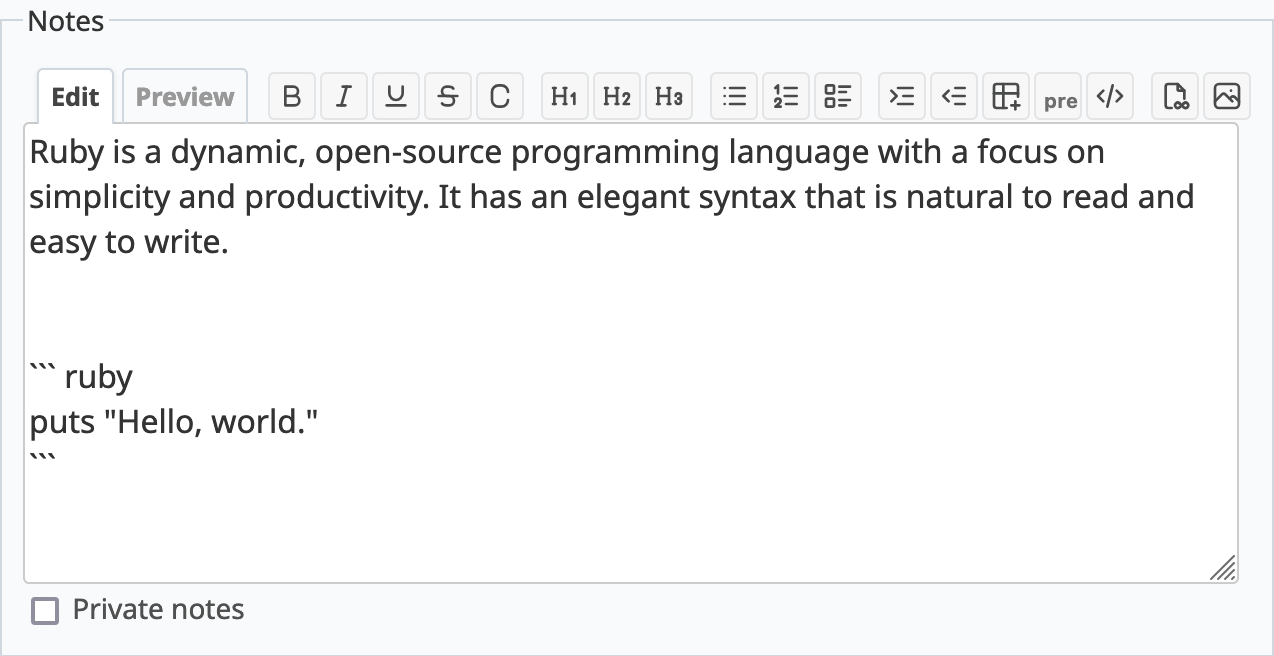The width and height of the screenshot is (1274, 656).
Task: Insert Heading 2 with H2 icon
Action: (616, 96)
